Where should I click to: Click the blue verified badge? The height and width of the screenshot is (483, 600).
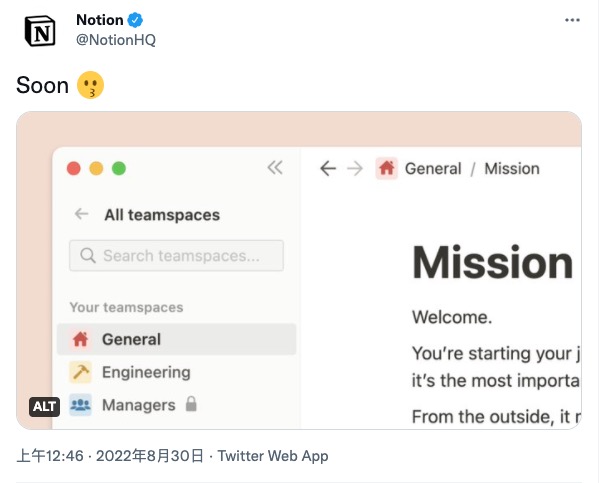coord(135,20)
